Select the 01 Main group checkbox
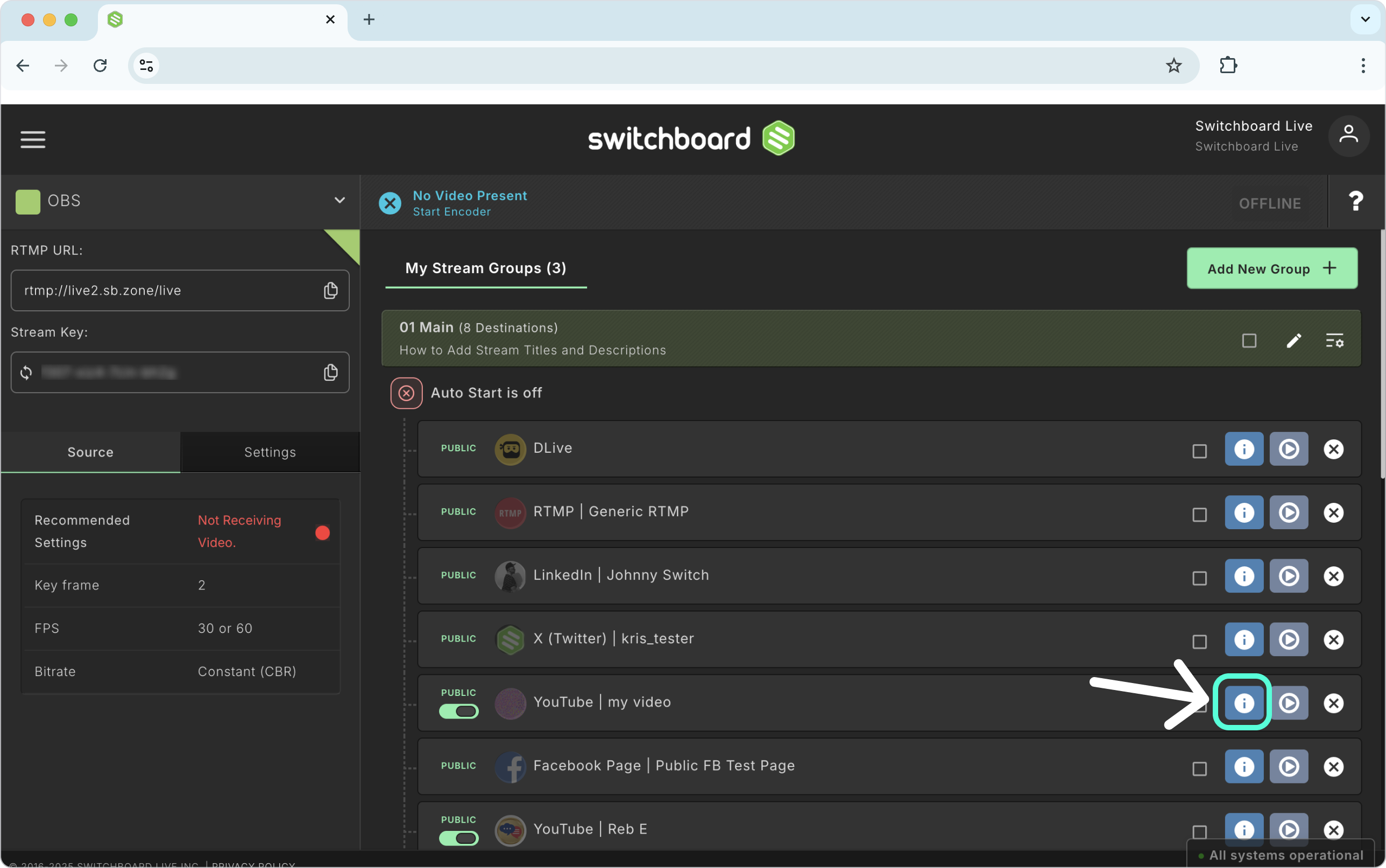Screen dimensions: 1386x868 [1249, 341]
